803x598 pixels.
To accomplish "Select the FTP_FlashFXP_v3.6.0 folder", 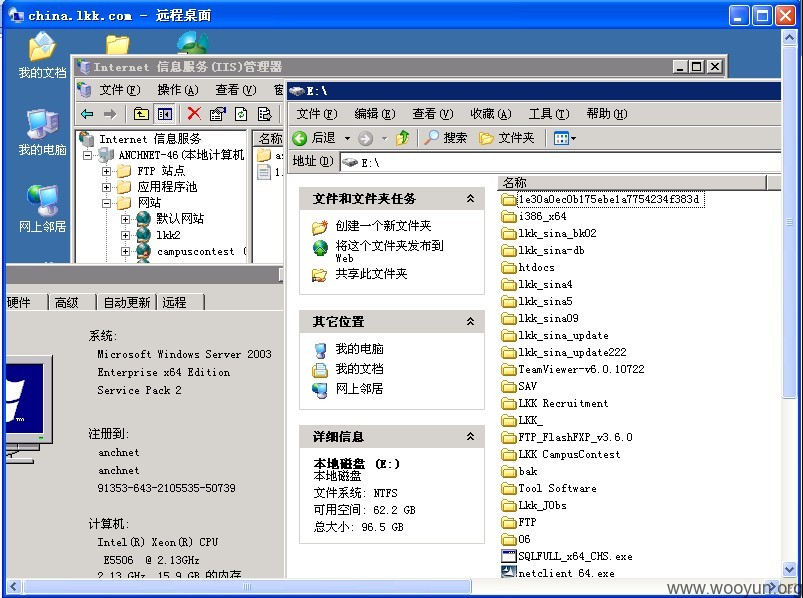I will tap(567, 437).
